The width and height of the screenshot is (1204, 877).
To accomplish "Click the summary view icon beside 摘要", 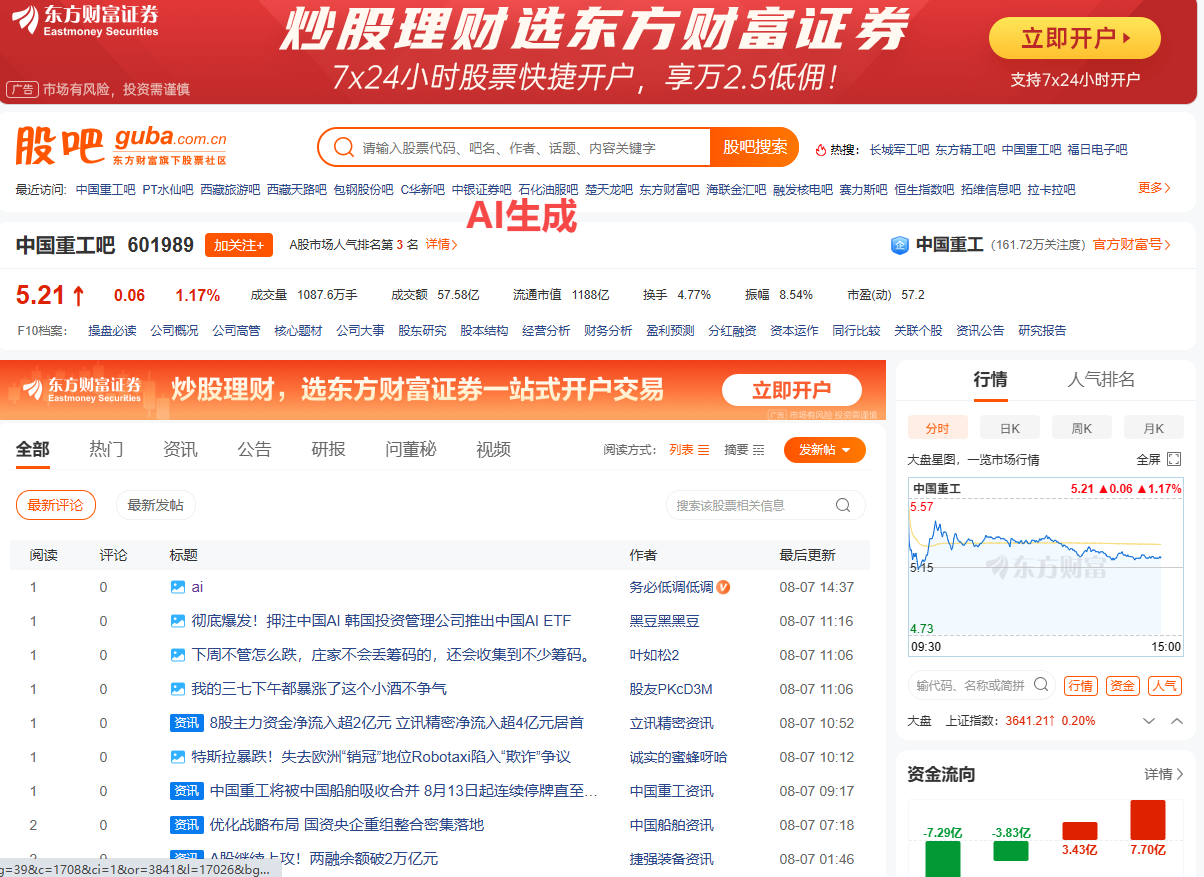I will click(759, 450).
